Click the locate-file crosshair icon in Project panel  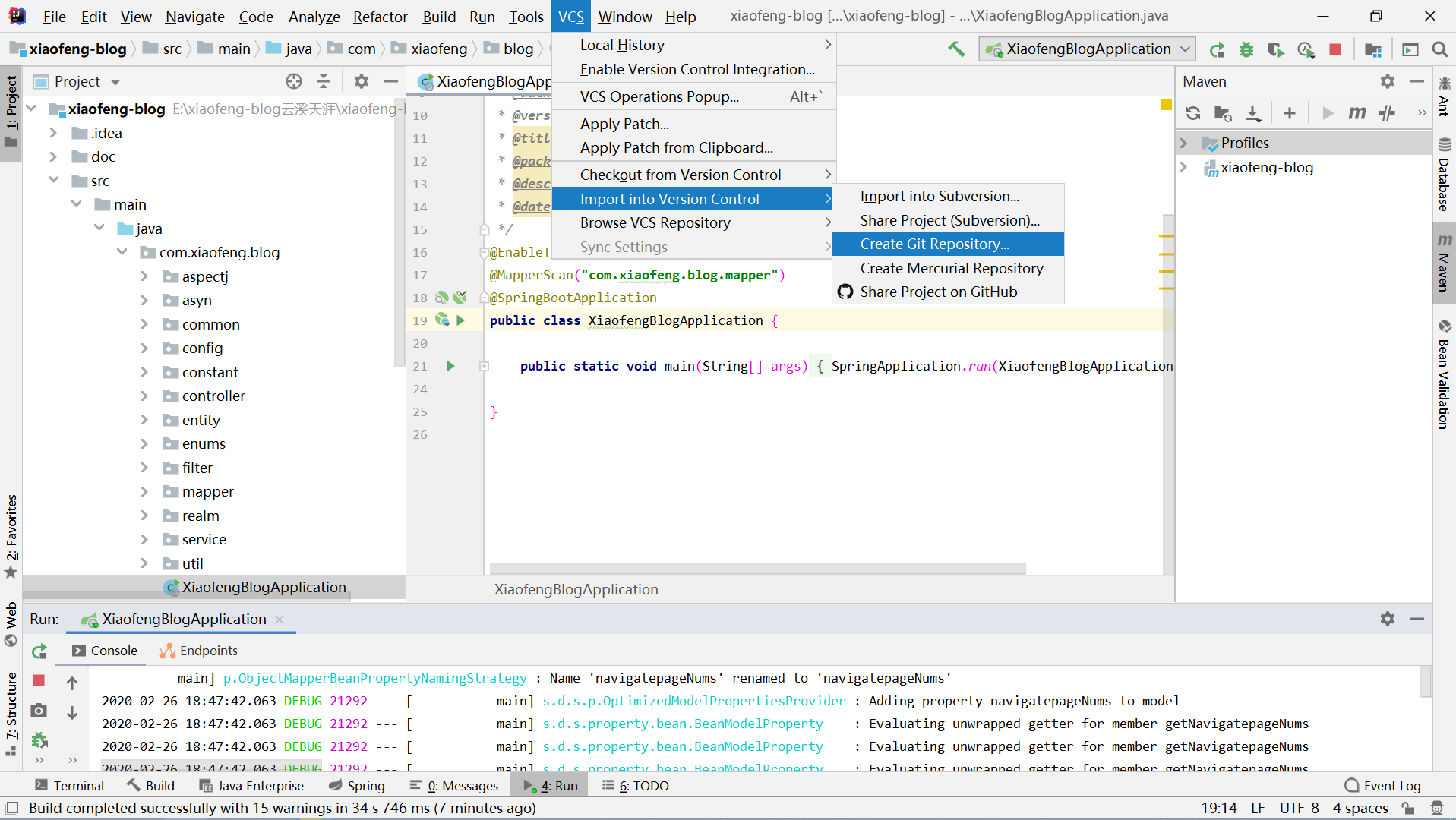point(294,81)
